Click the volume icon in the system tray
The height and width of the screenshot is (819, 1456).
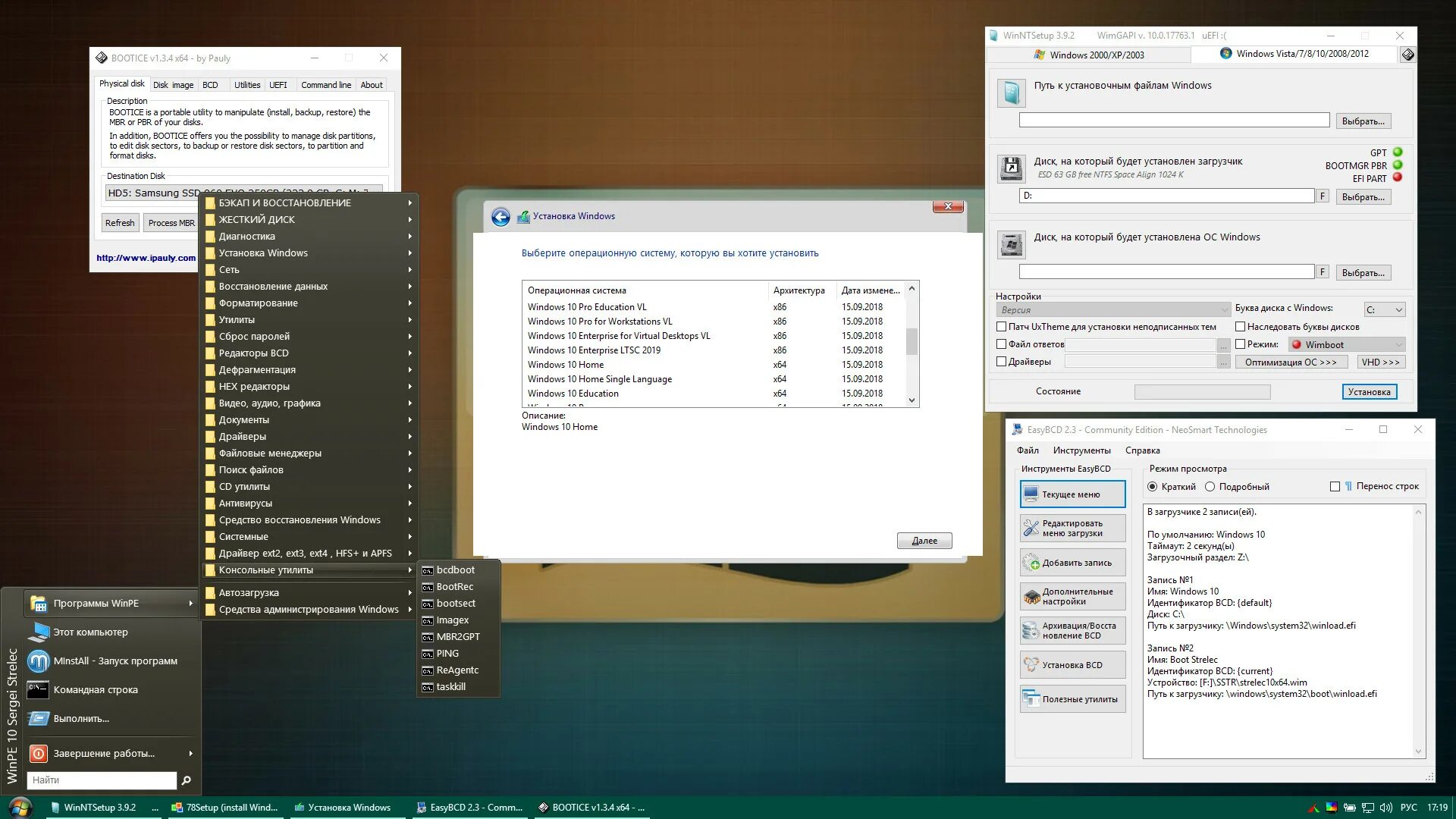point(1386,808)
